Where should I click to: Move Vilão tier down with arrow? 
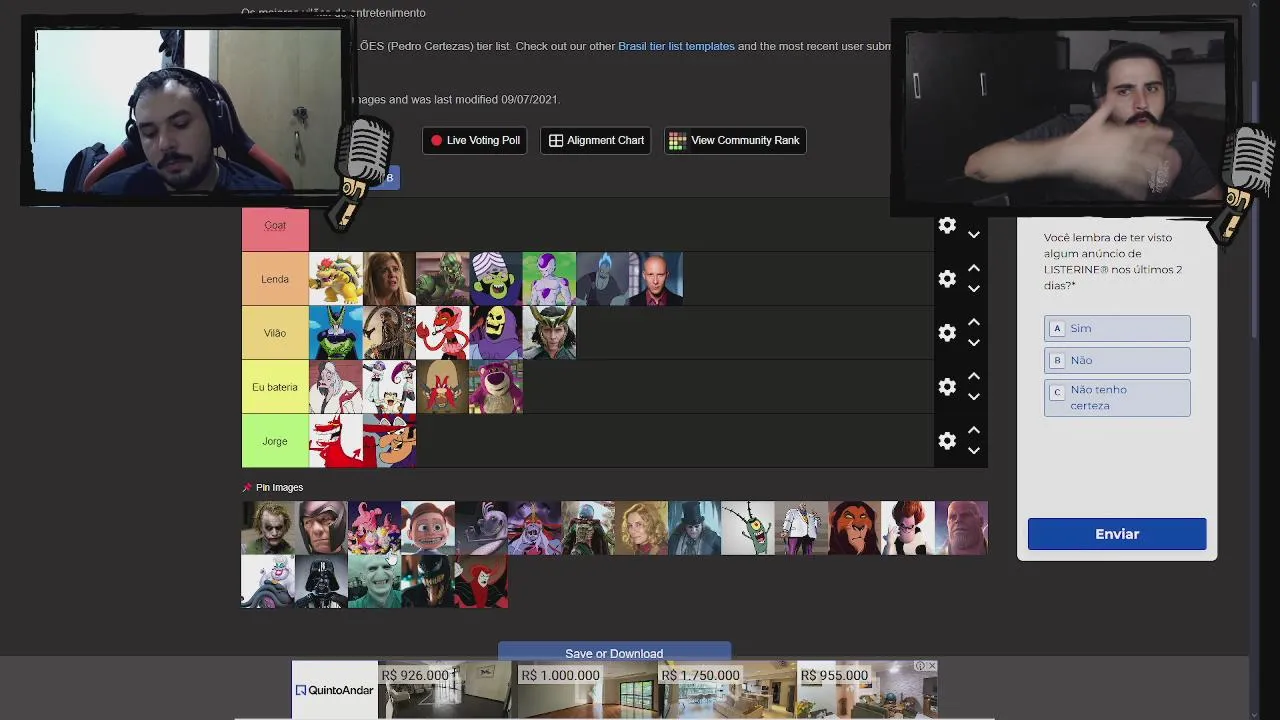[973, 343]
